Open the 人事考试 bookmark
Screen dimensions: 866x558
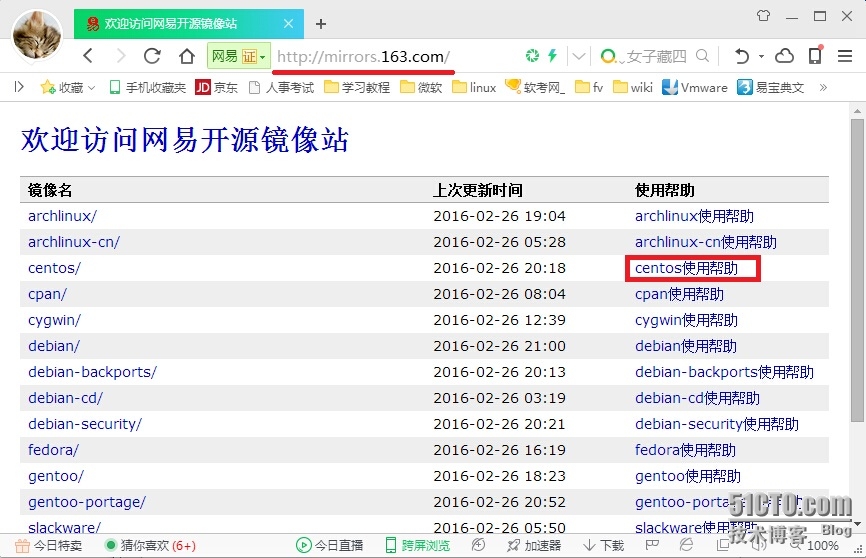tap(281, 87)
